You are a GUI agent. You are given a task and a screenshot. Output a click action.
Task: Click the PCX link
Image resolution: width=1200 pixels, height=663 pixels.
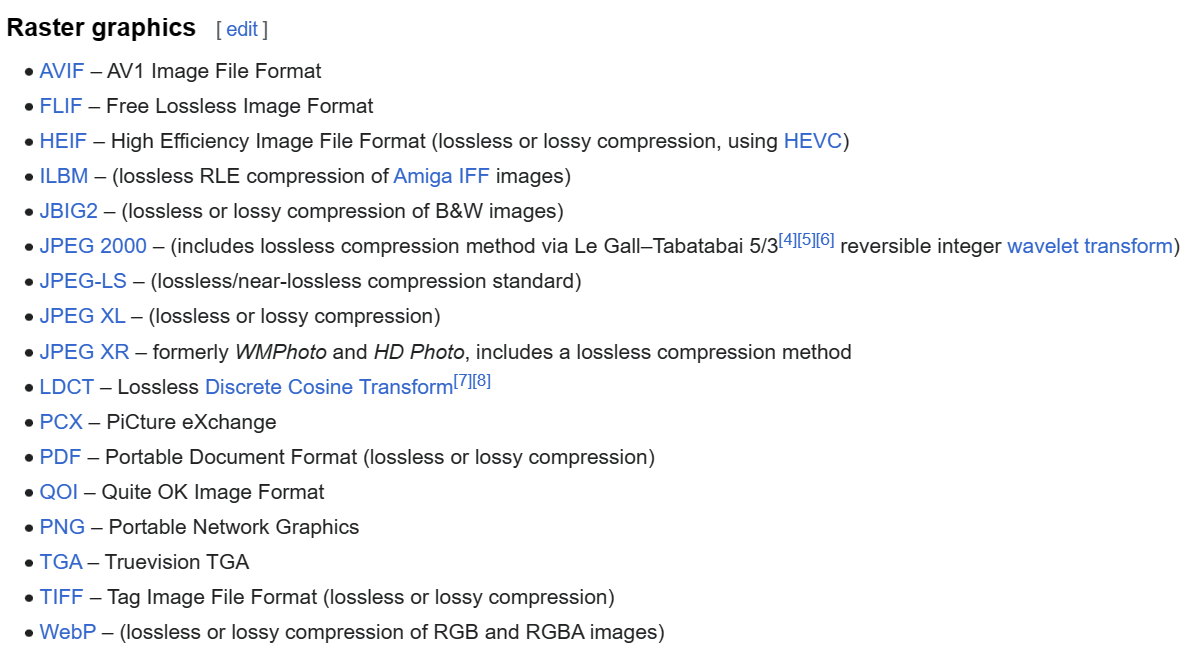click(61, 422)
